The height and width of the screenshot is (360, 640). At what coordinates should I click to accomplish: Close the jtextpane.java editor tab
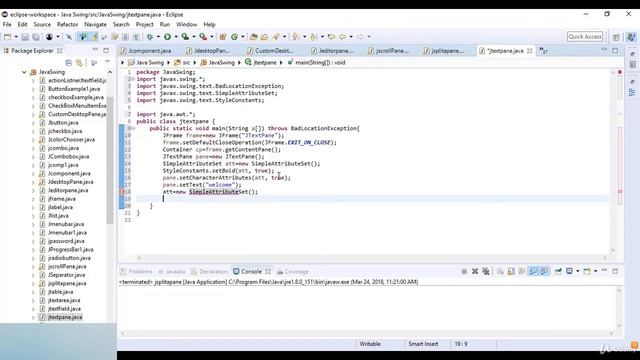click(529, 51)
